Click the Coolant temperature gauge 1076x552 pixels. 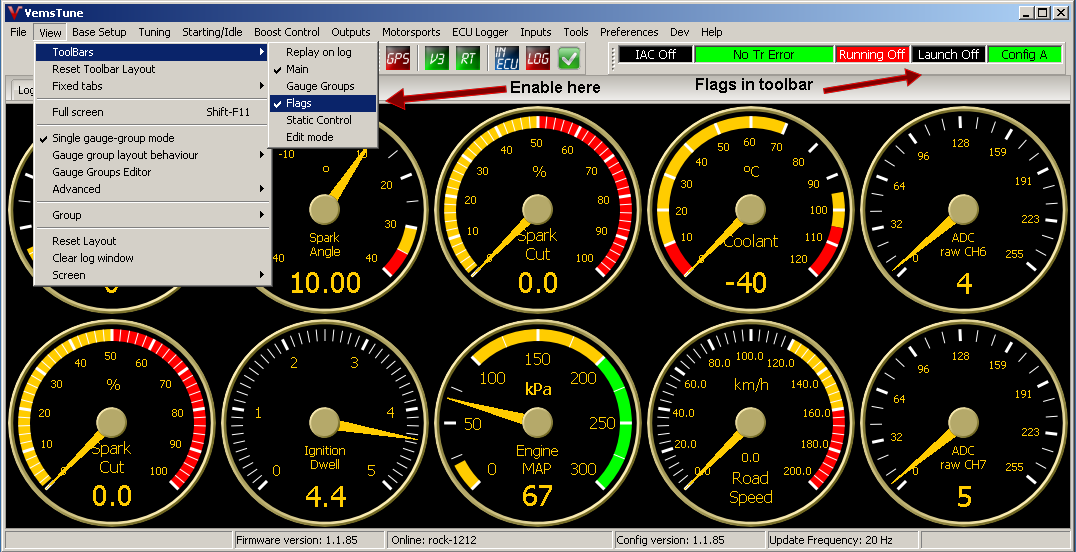tap(750, 209)
